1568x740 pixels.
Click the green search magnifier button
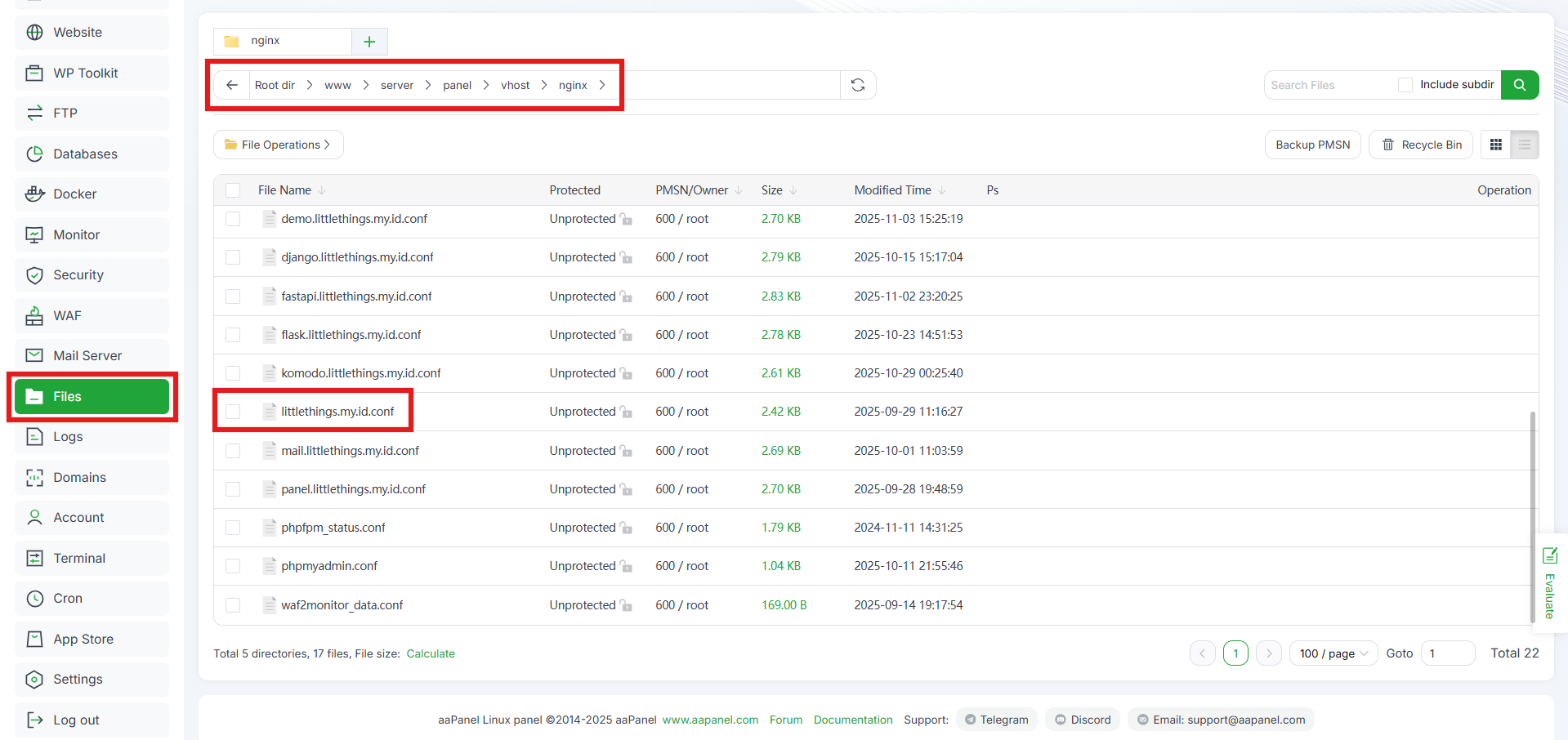click(1520, 85)
